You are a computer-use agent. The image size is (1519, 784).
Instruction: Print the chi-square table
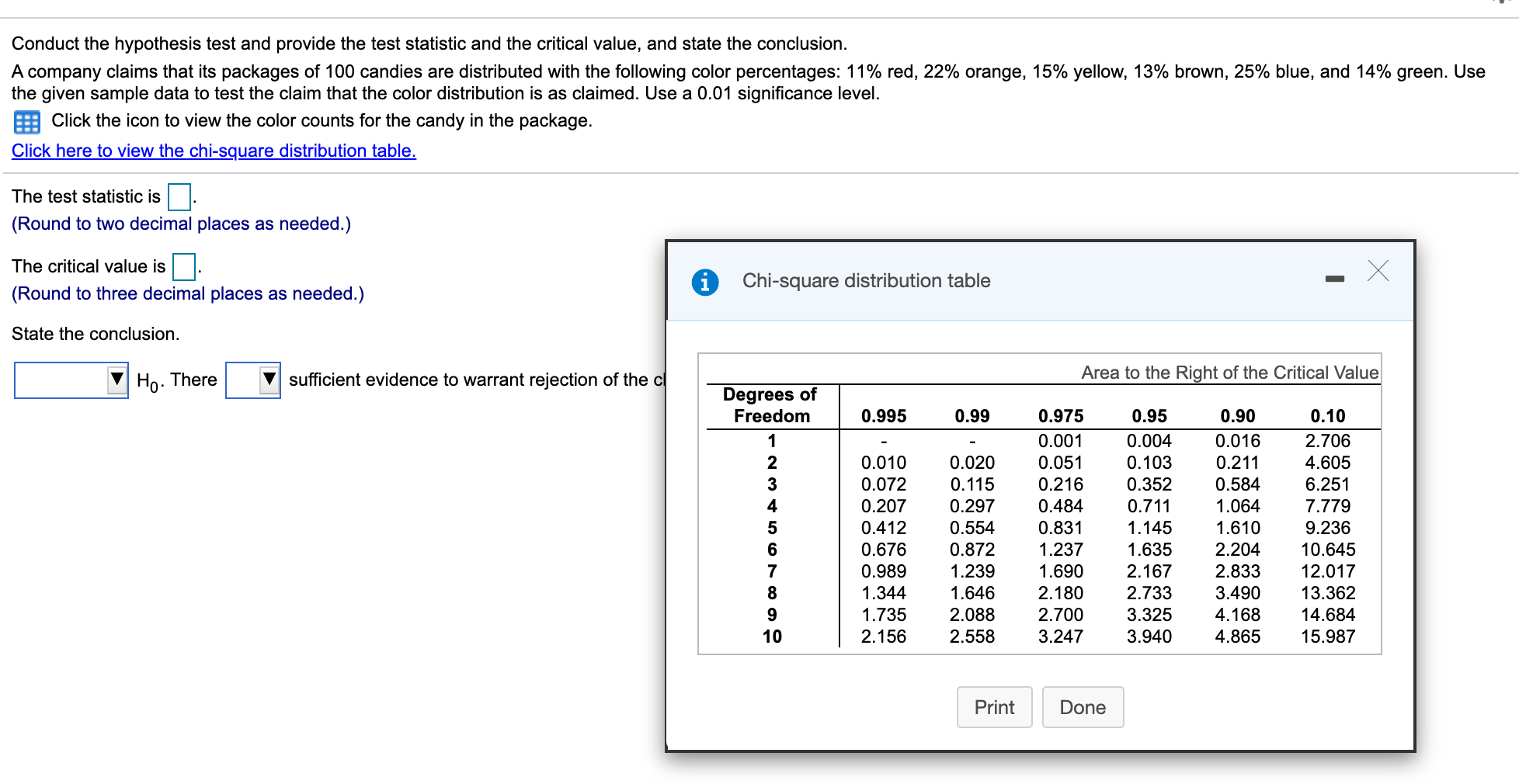pyautogui.click(x=994, y=707)
